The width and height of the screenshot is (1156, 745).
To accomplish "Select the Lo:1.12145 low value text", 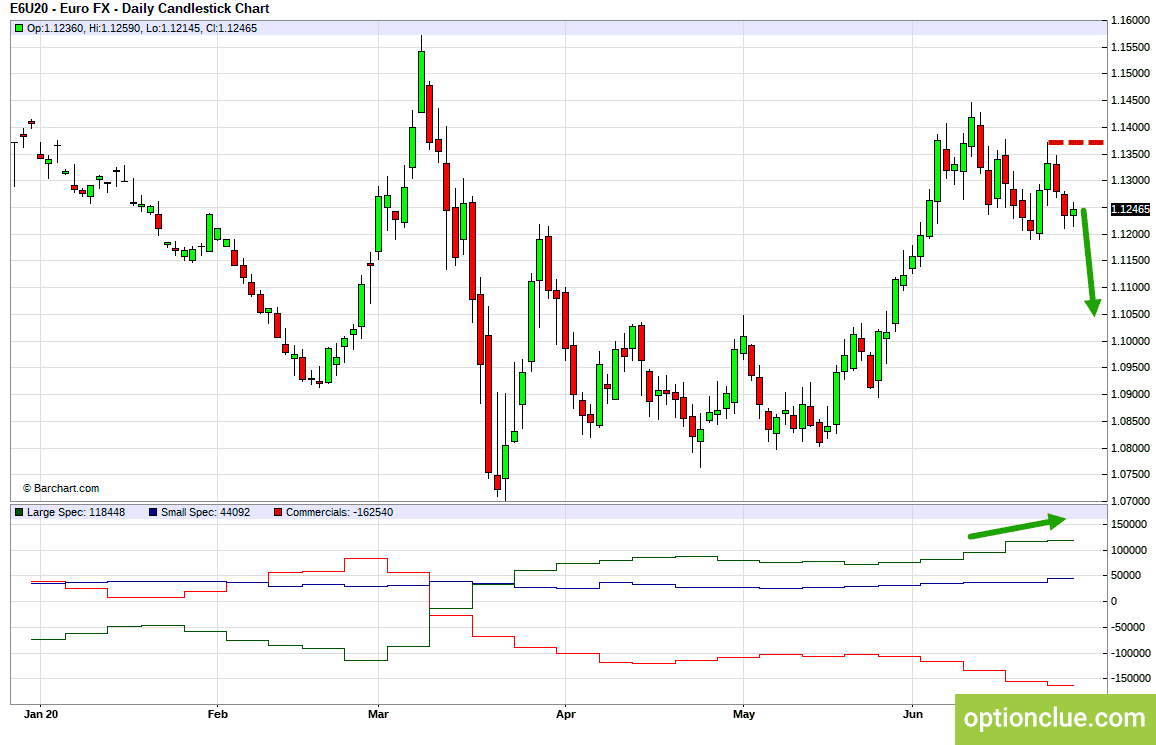I will click(172, 29).
